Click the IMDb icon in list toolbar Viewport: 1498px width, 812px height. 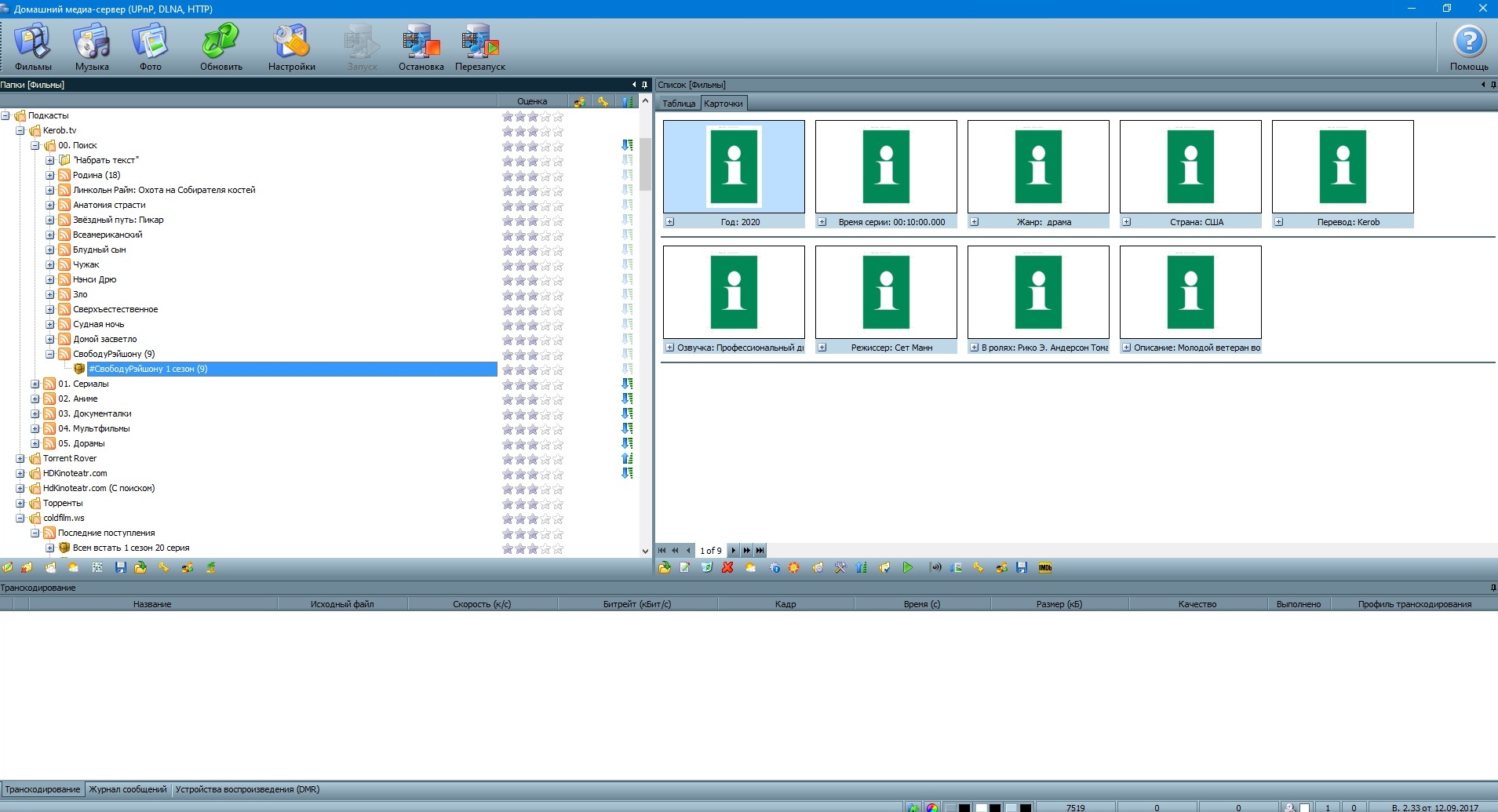(x=1045, y=568)
